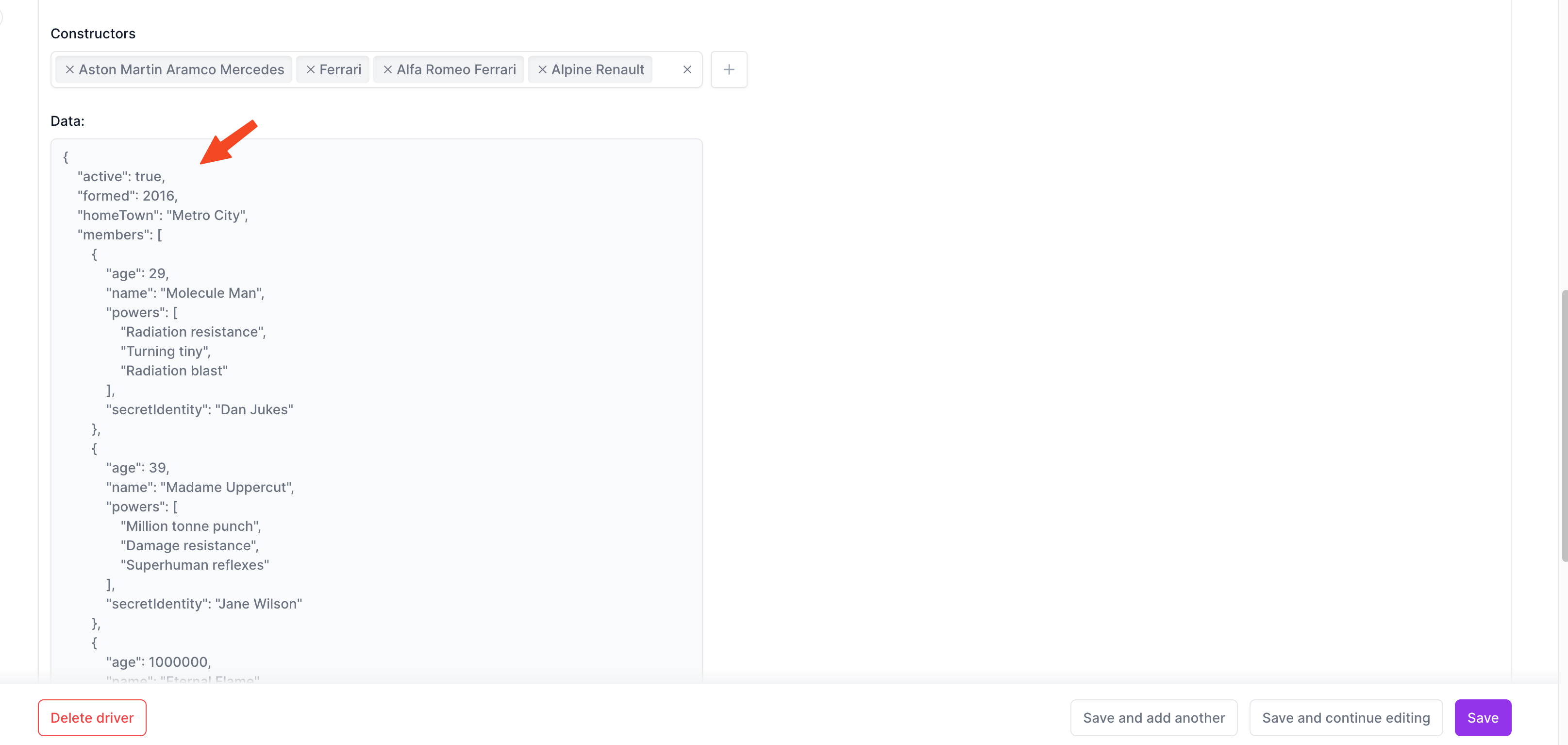Clear all selected constructors with the × icon
1568x745 pixels.
tap(687, 69)
